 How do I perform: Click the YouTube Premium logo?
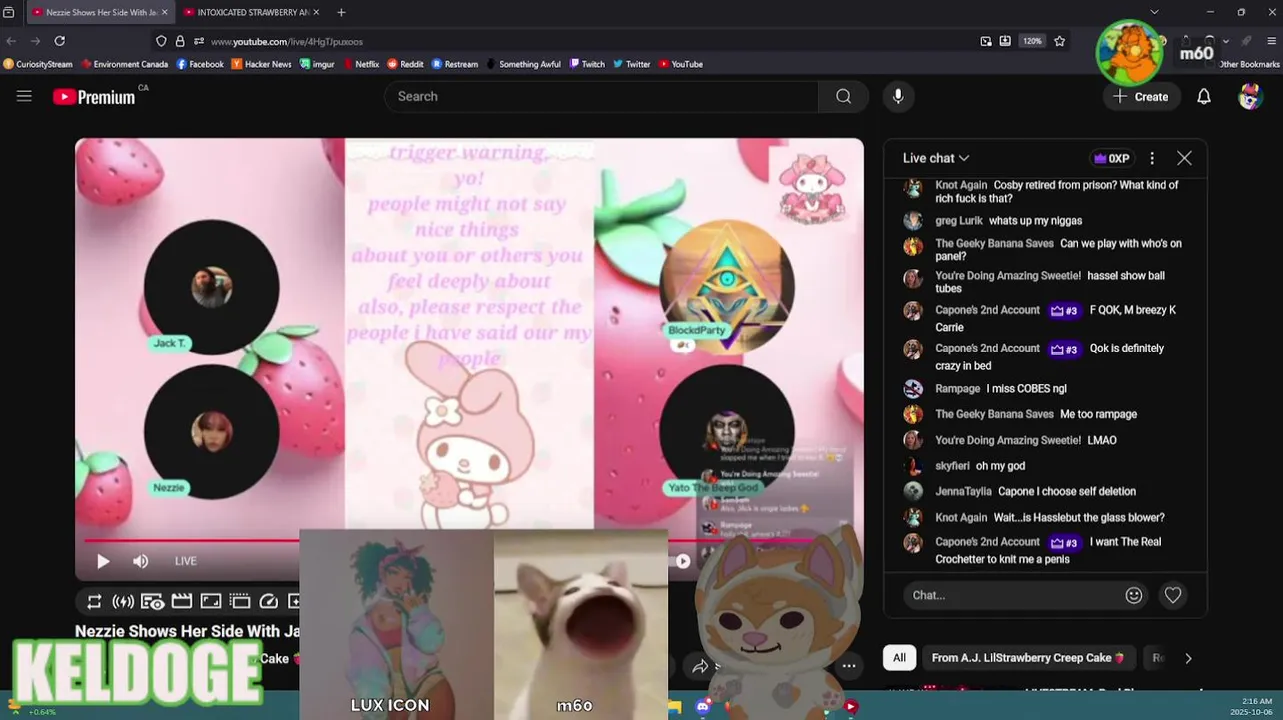[x=95, y=96]
